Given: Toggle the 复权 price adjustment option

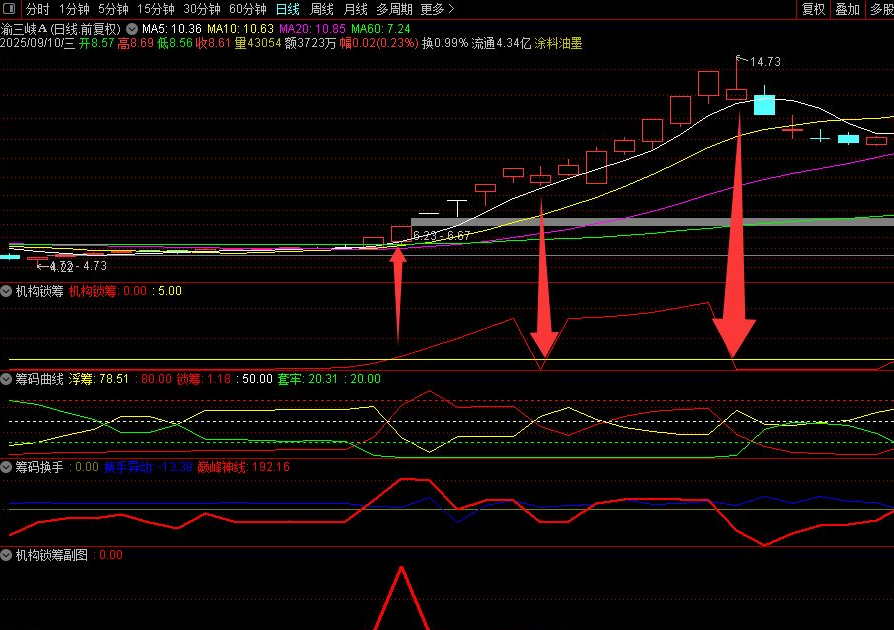Looking at the screenshot, I should (x=814, y=9).
